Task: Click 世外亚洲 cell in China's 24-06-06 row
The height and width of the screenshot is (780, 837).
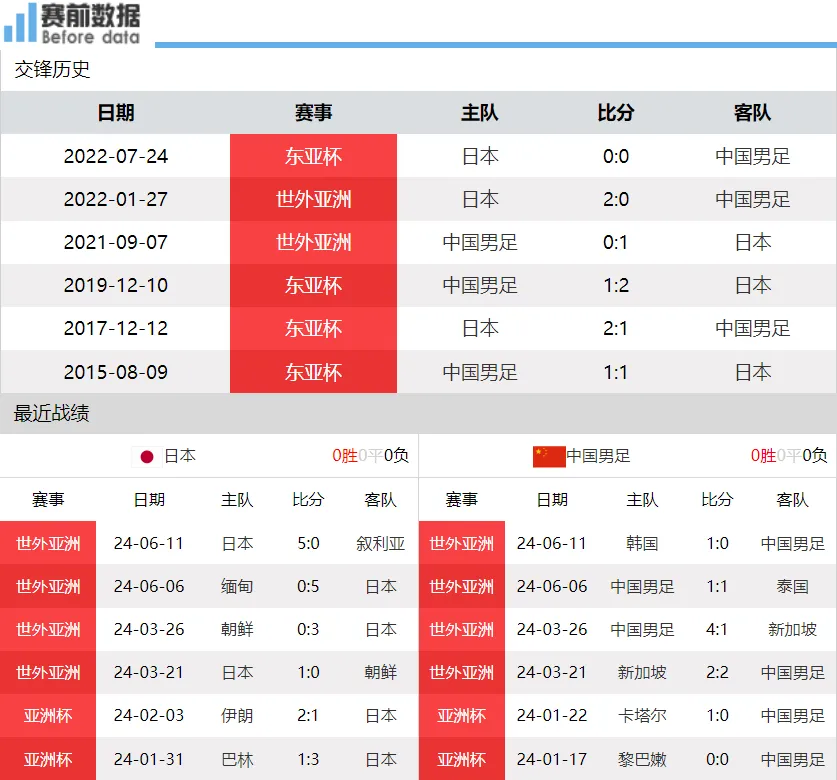Action: point(462,587)
